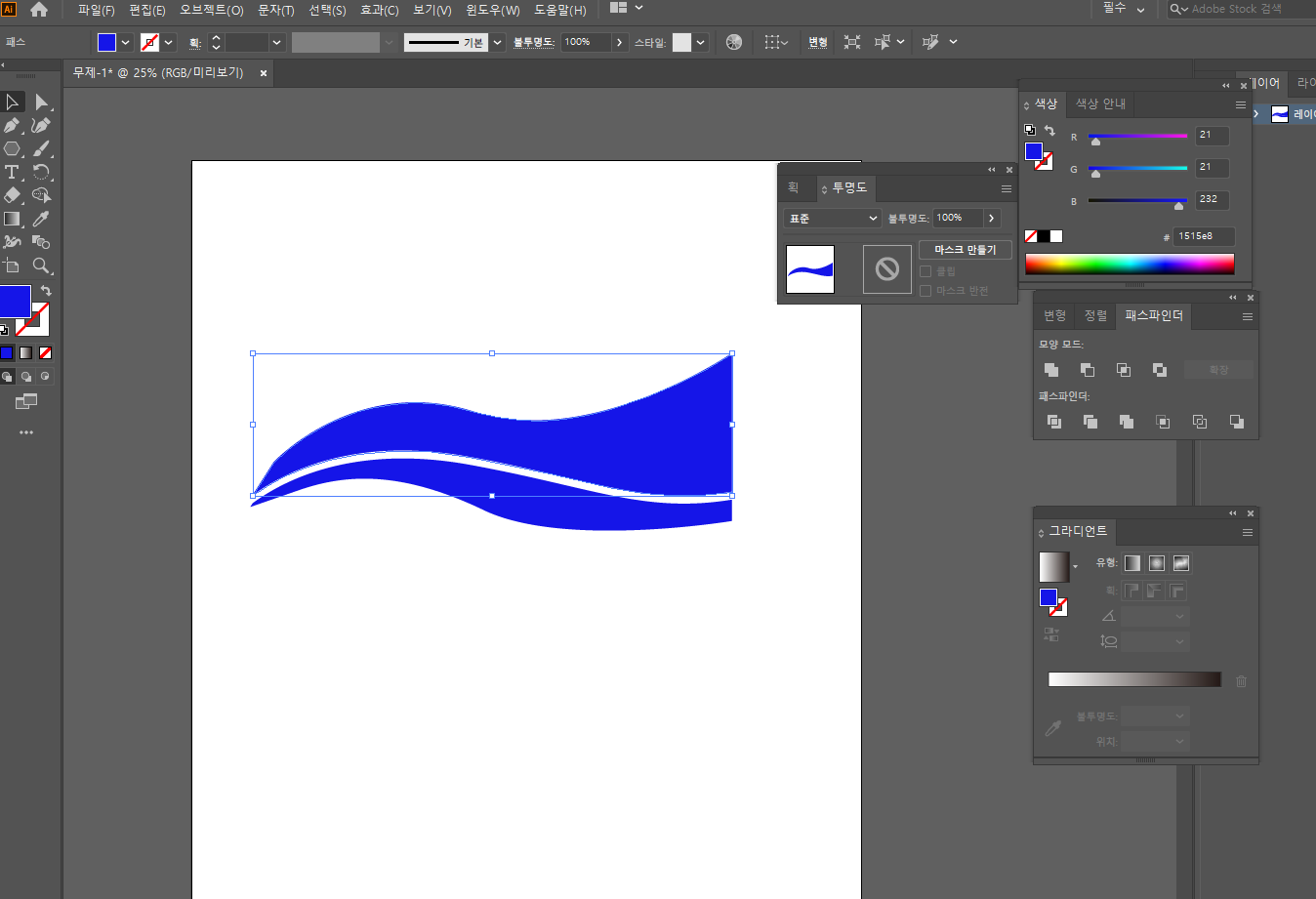Open Color panel options menu

(1241, 104)
